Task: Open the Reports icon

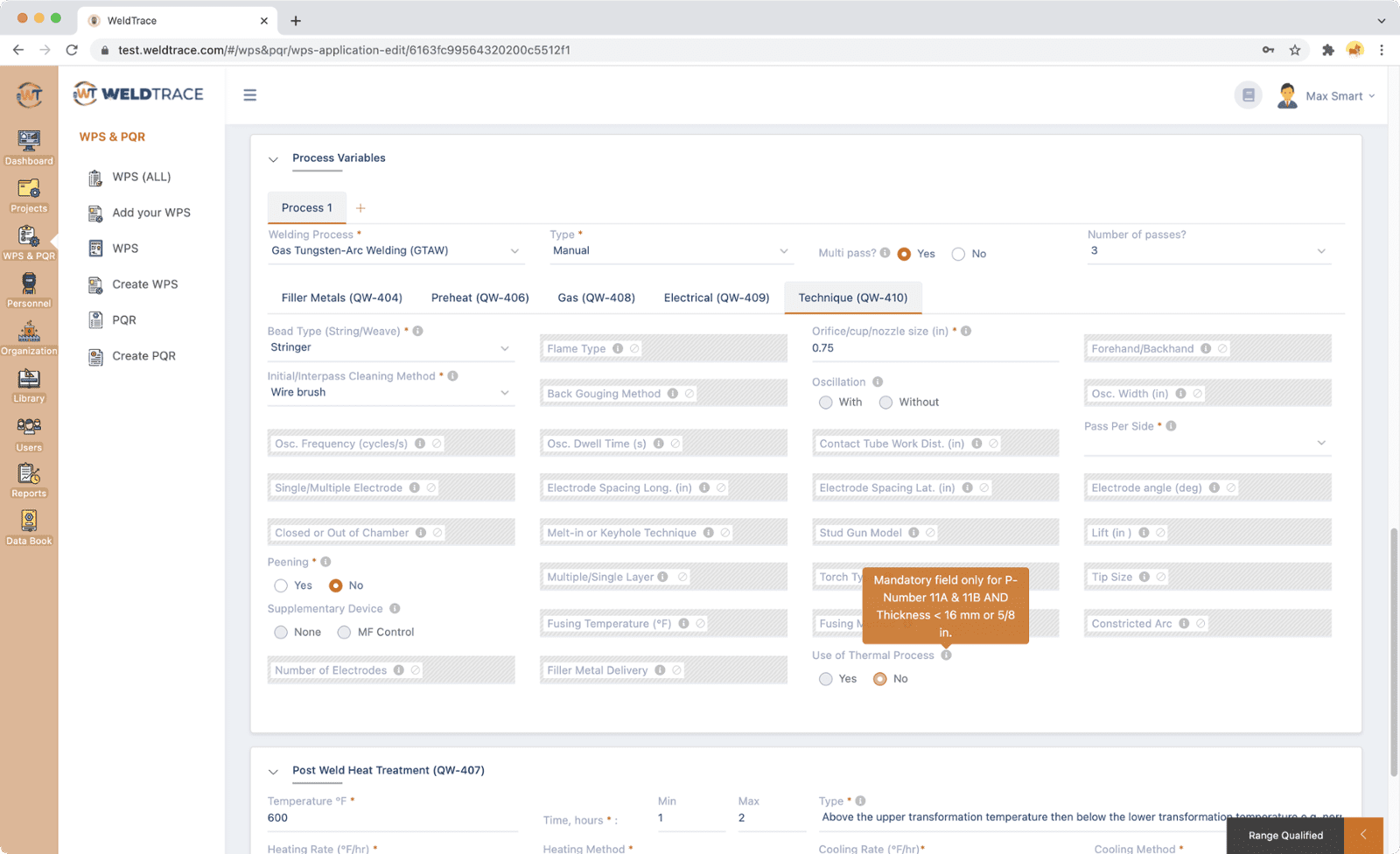Action: coord(29,474)
